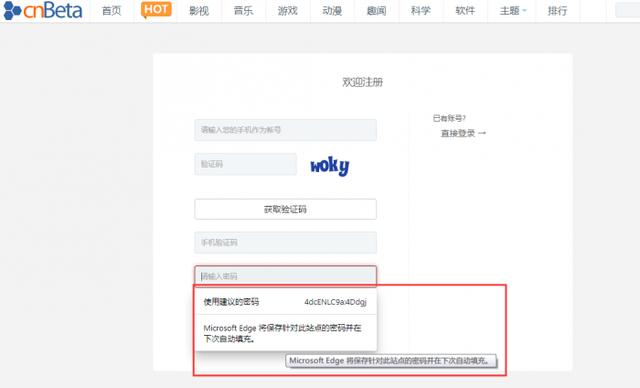Refresh the woky captcha image
Image resolution: width=640 pixels, height=388 pixels.
point(329,166)
